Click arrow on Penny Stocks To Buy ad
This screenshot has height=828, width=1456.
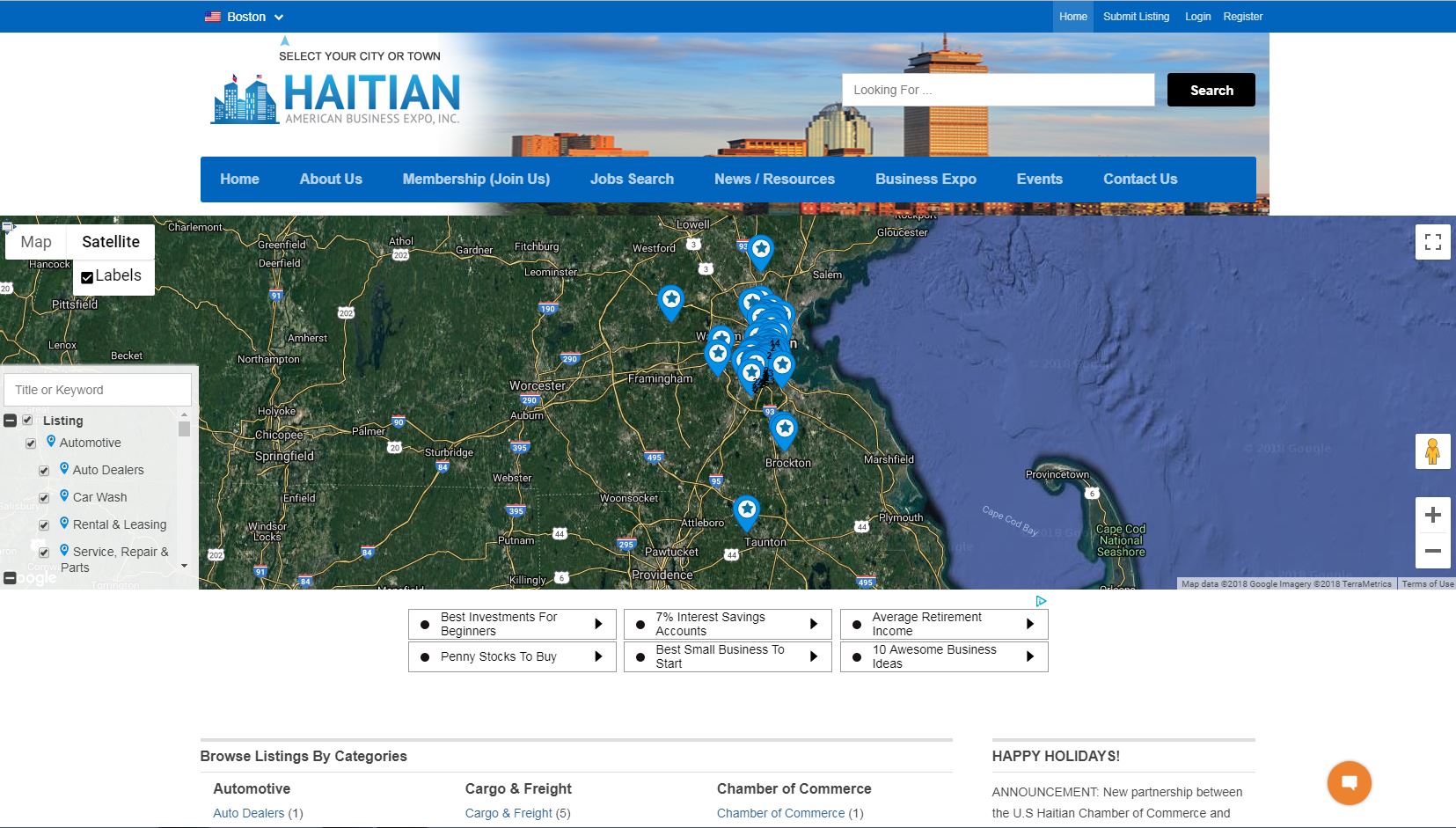click(598, 656)
